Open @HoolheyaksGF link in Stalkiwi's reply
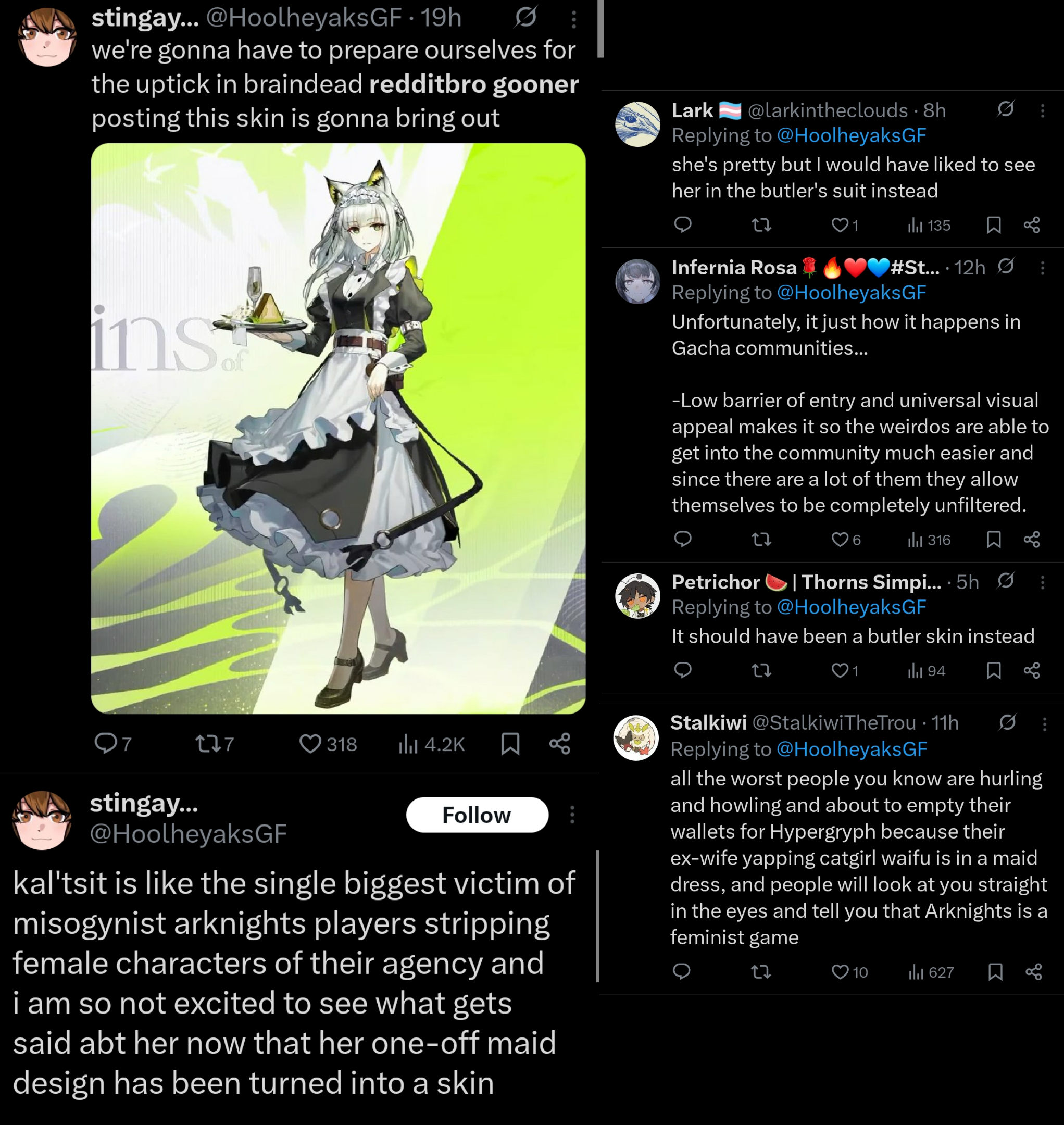The image size is (1064, 1125). coord(852,749)
